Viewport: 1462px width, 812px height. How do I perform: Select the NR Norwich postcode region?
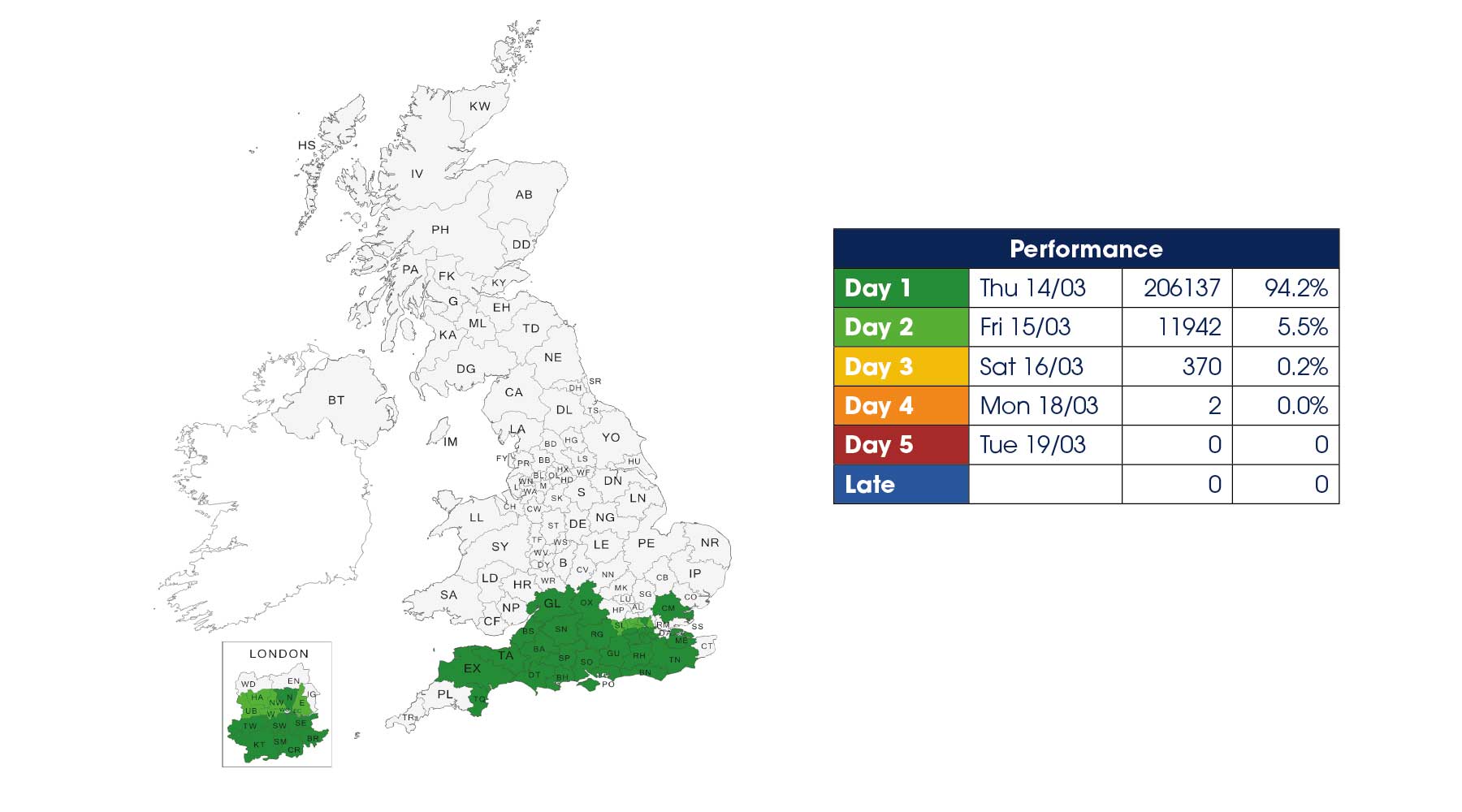click(709, 542)
